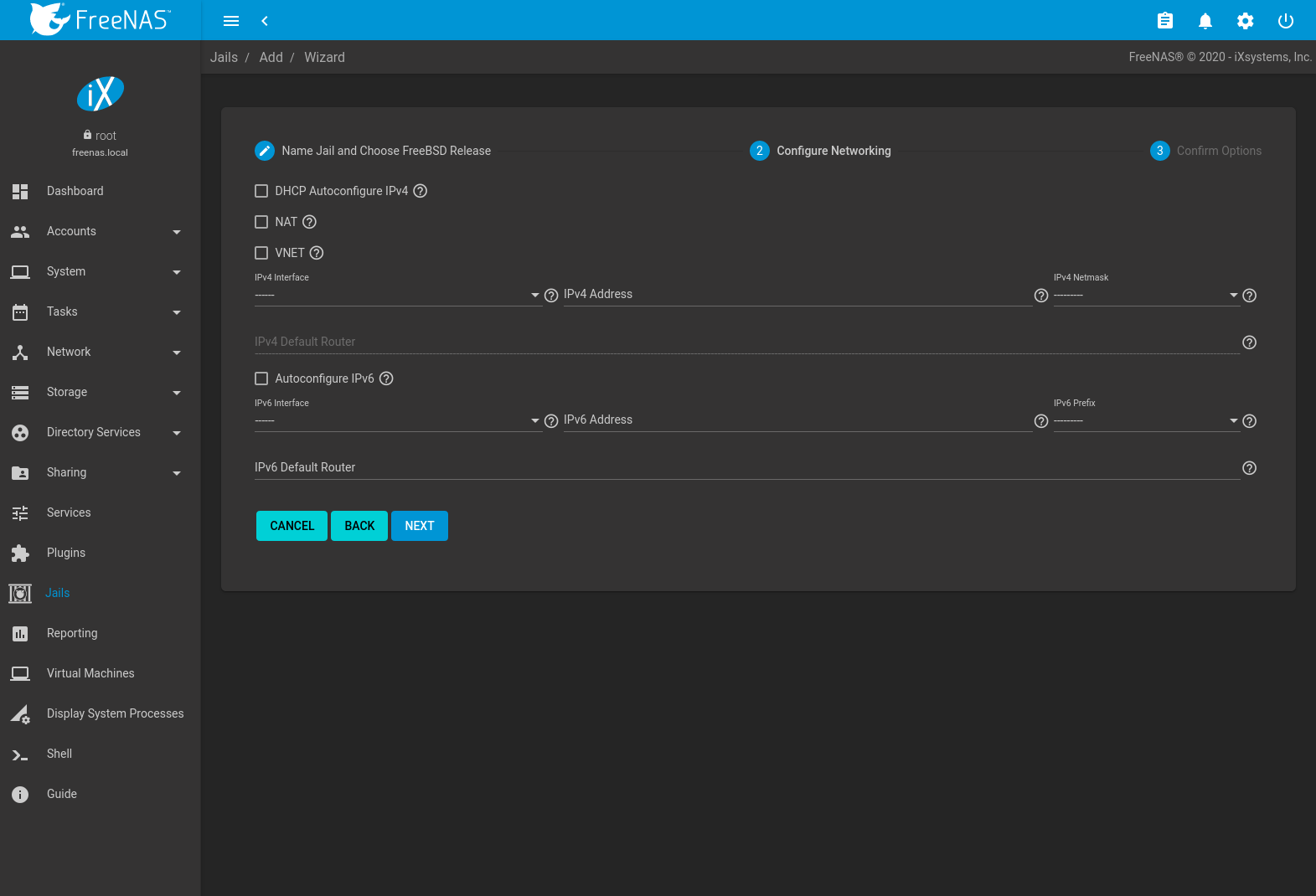Expand the Storage sidebar menu
Image resolution: width=1316 pixels, height=896 pixels.
tap(96, 392)
